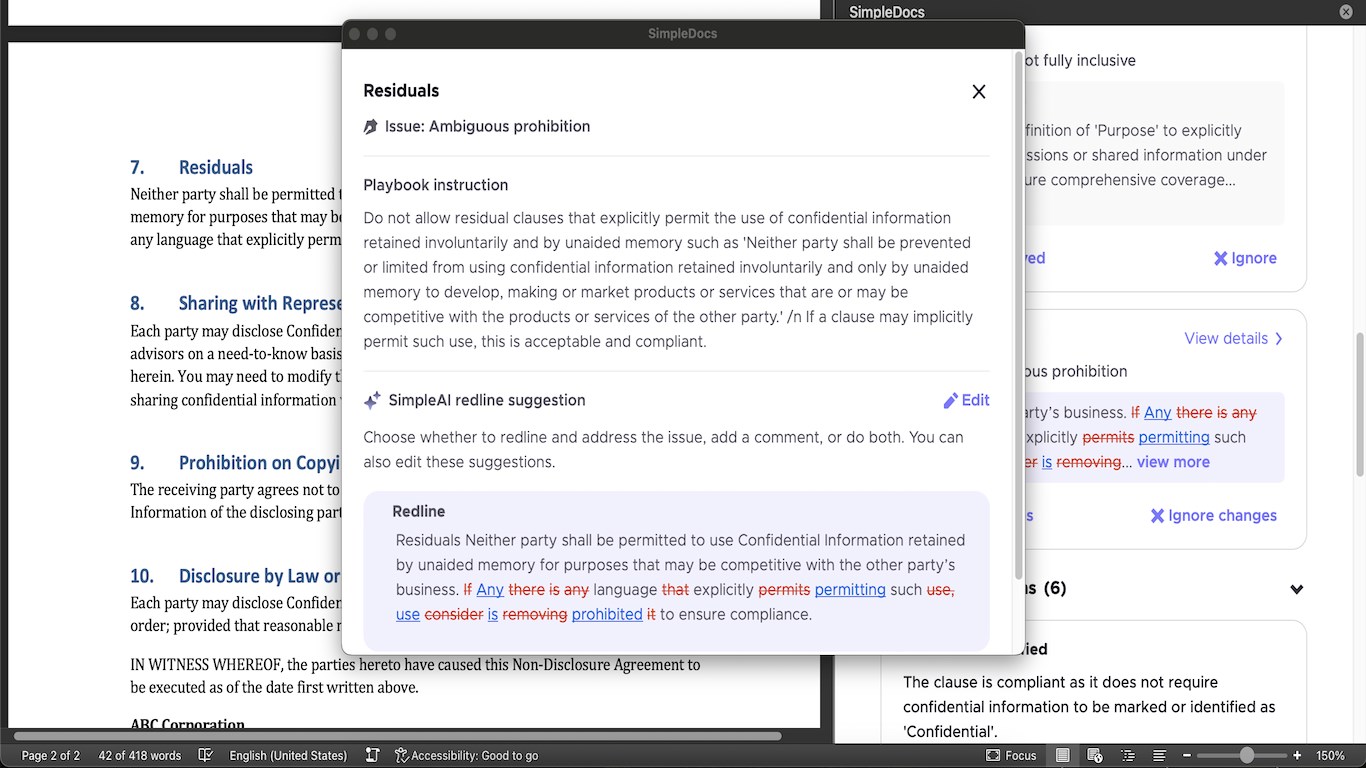Click the Page 2 of 2 status indicator
Image resolution: width=1366 pixels, height=768 pixels.
pyautogui.click(x=51, y=756)
